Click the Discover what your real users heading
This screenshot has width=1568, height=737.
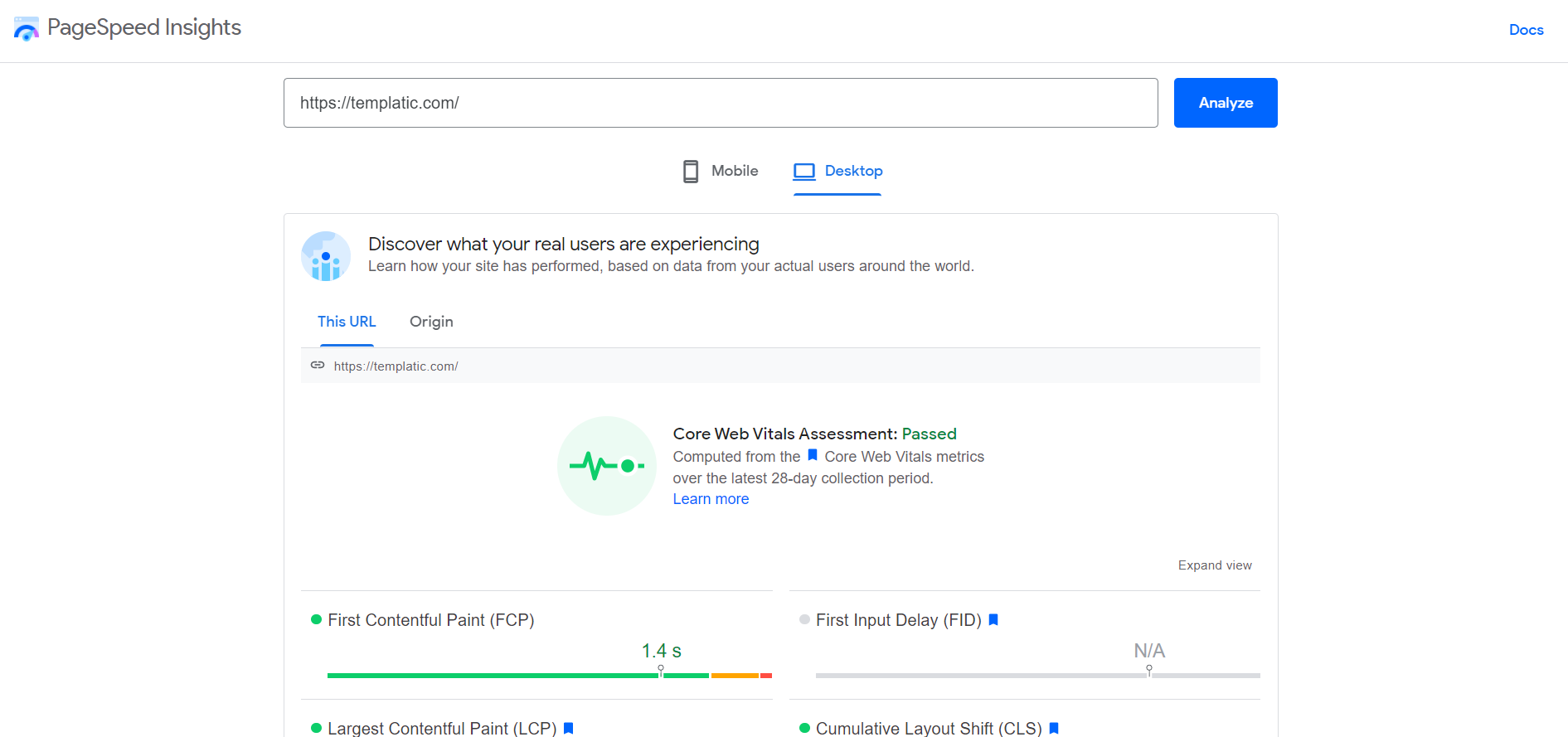point(564,244)
